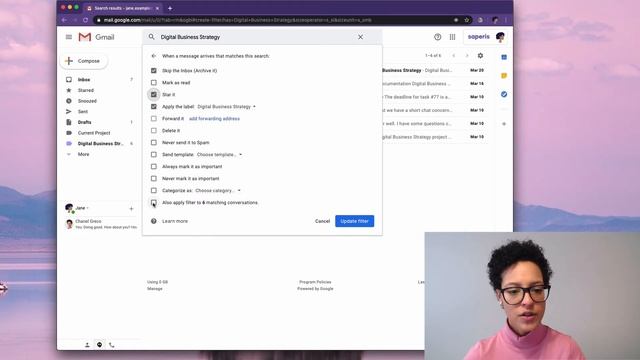The width and height of the screenshot is (640, 360).
Task: Reload the page in browser toolbar
Action: tap(85, 20)
